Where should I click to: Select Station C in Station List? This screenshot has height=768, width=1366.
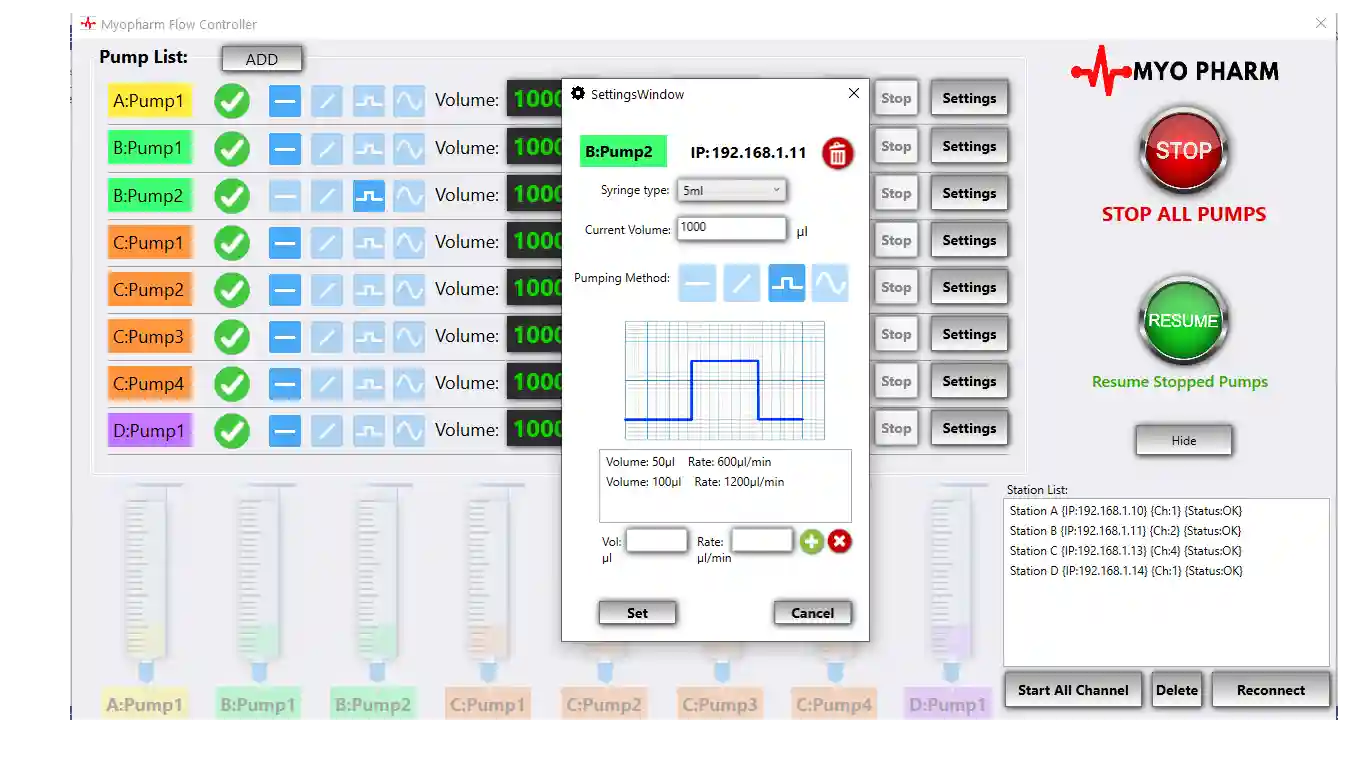tap(1125, 551)
